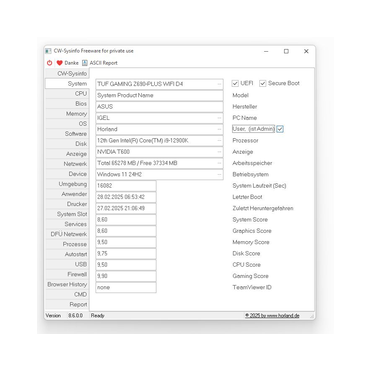Viewport: 372px width, 372px height.
Task: Open the Umgebung tab
Action: [67, 184]
